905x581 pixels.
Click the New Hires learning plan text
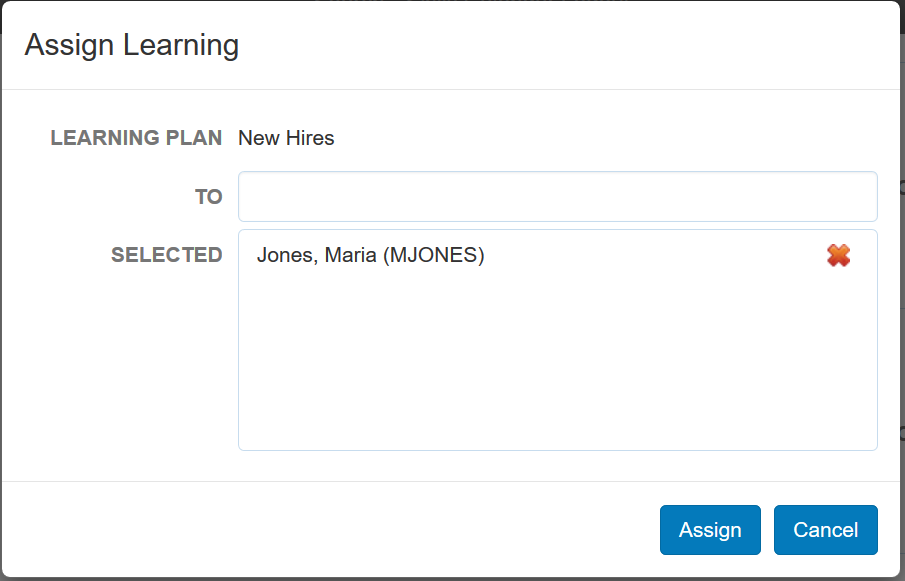(286, 138)
